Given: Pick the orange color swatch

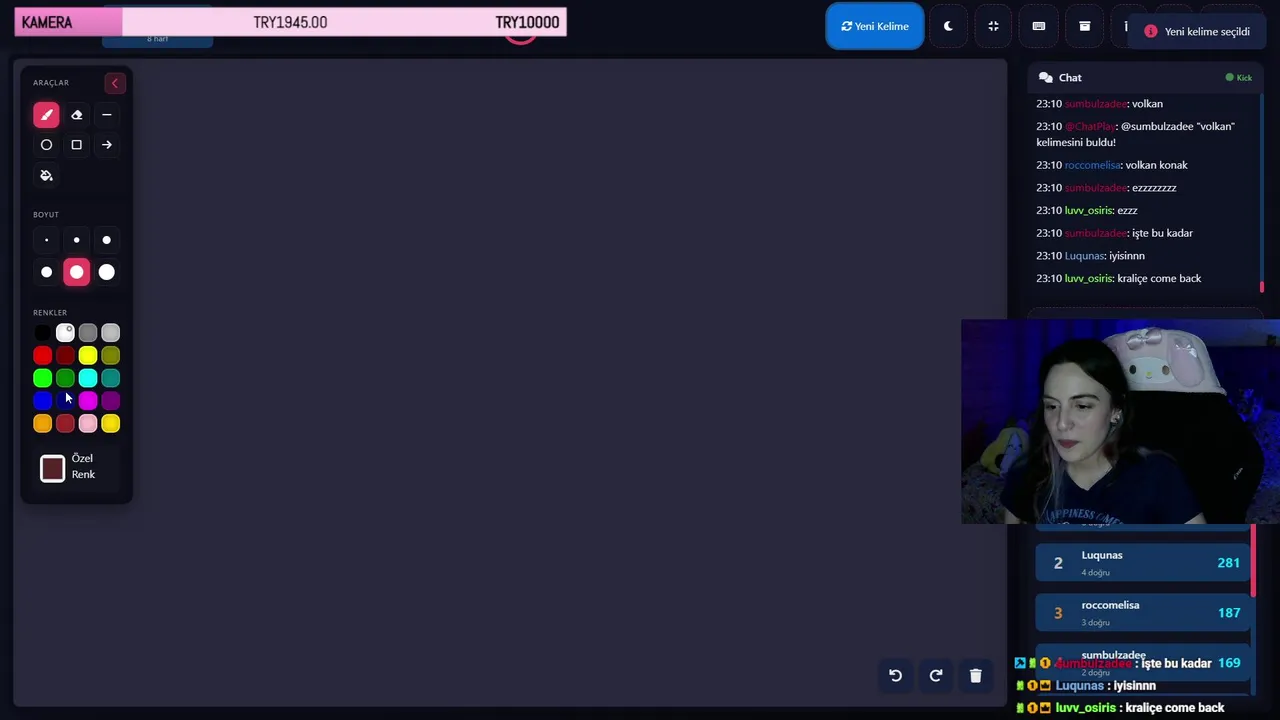Looking at the screenshot, I should click(42, 424).
